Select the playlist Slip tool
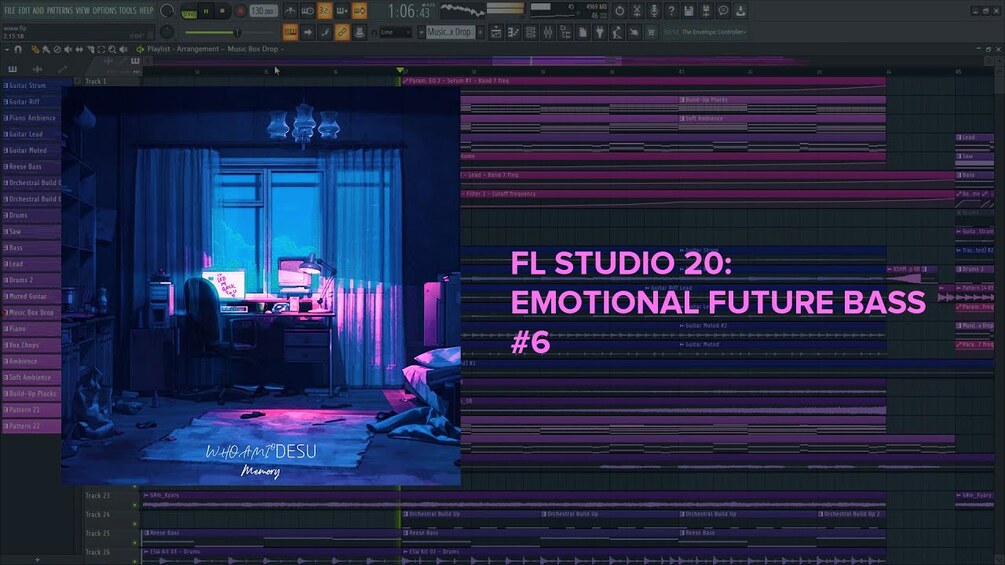Image resolution: width=1005 pixels, height=565 pixels. [79, 49]
